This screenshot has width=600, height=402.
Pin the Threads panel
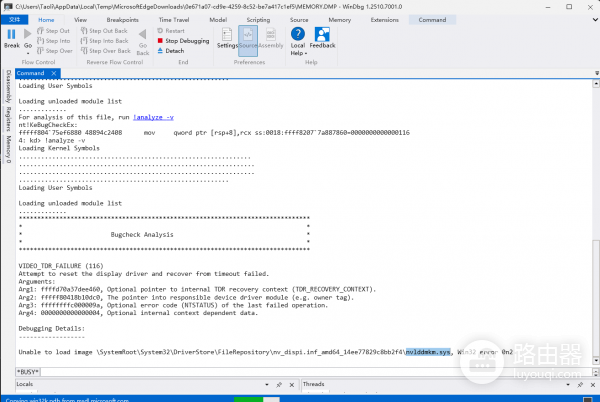580,384
